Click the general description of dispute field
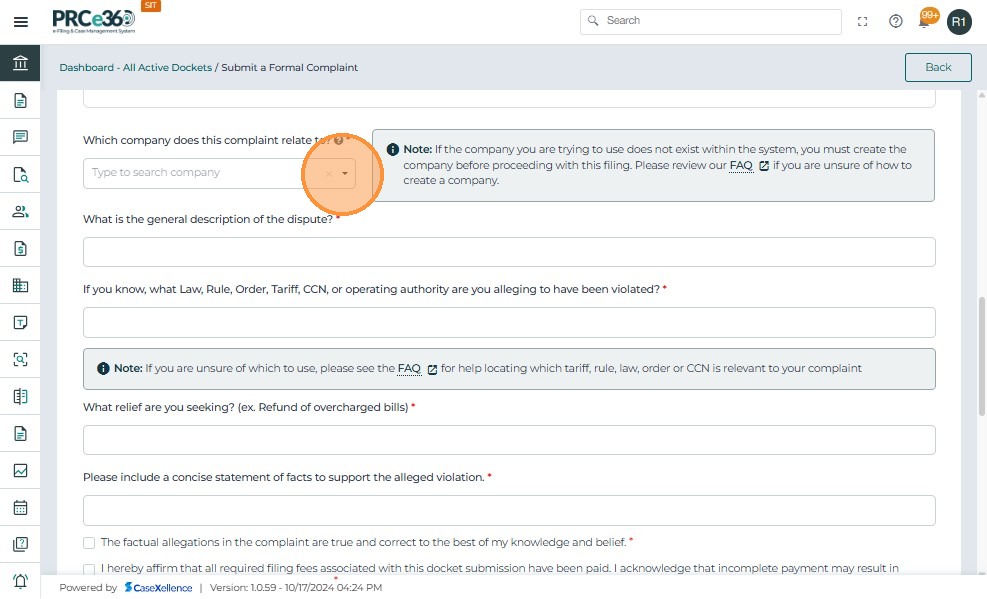The image size is (987, 599). pos(509,252)
